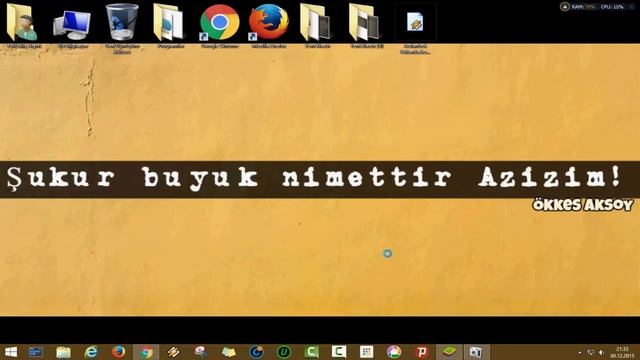Screen dimensions: 640x360
Task: Launch Mozilla Firefox desktop shortcut
Action: (x=269, y=23)
